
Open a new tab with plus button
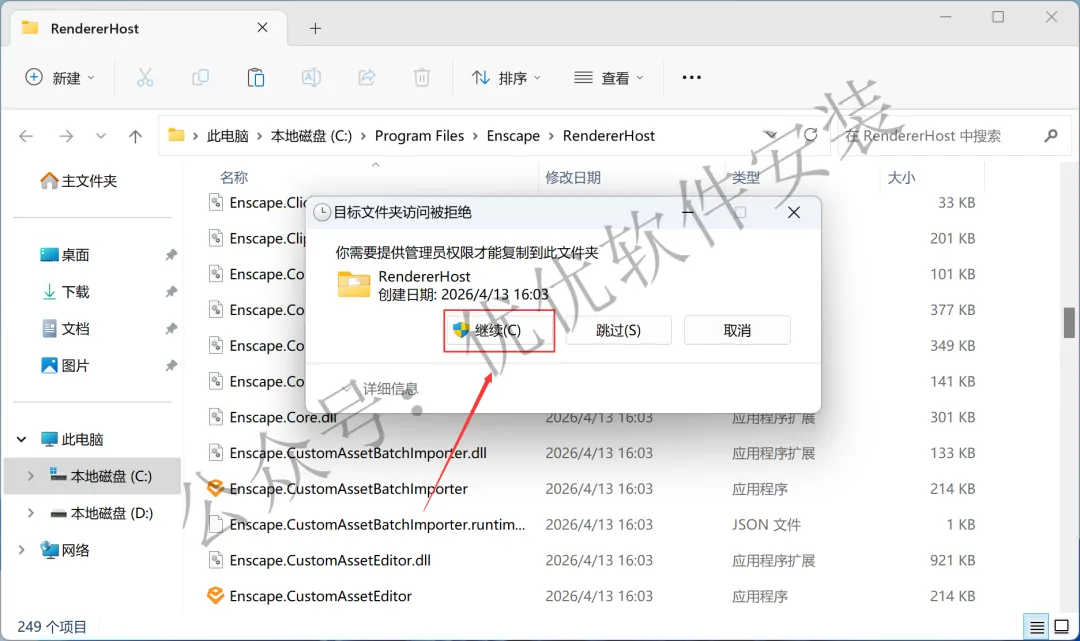tap(315, 29)
